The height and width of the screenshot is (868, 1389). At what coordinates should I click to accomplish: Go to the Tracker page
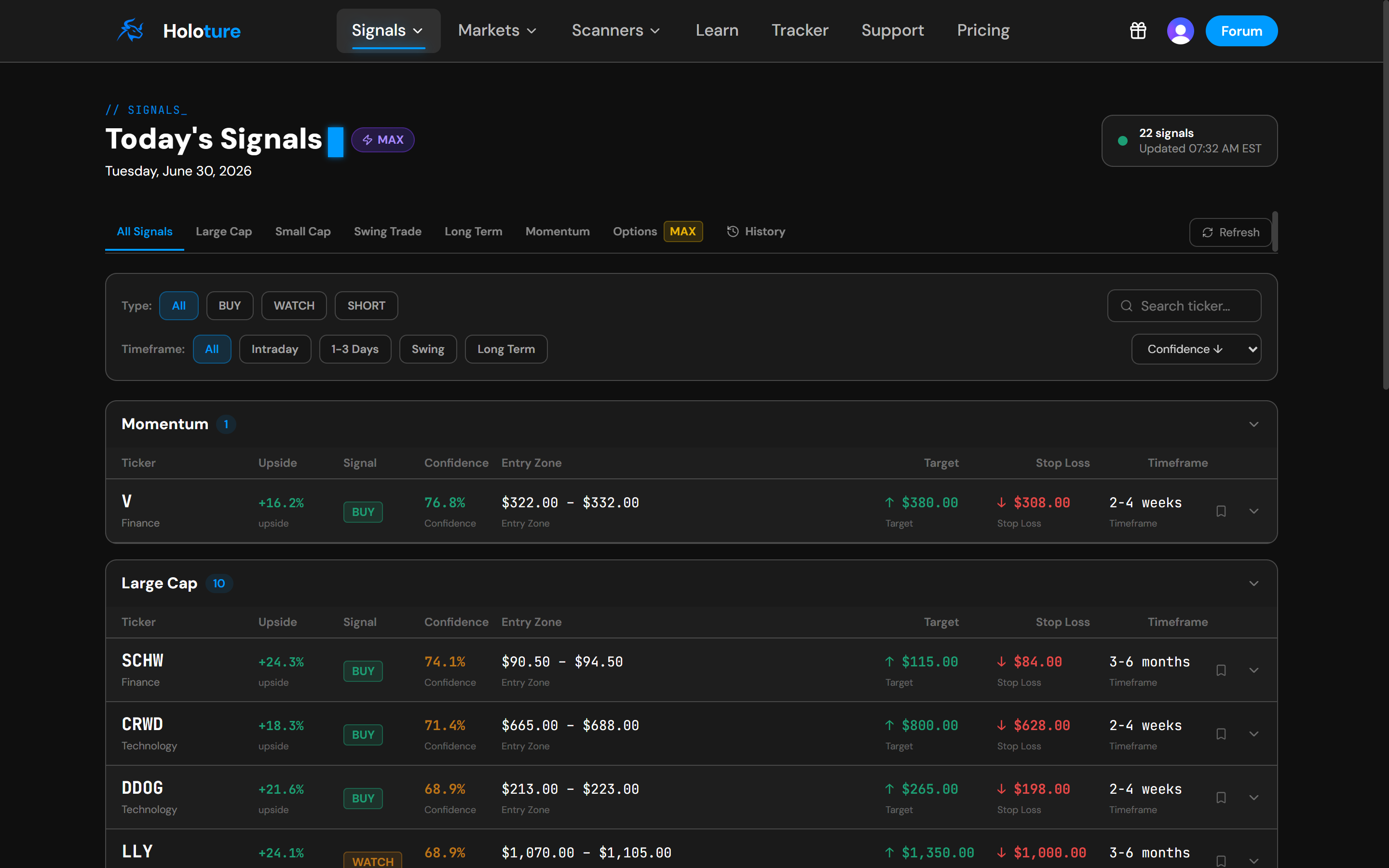click(x=800, y=30)
